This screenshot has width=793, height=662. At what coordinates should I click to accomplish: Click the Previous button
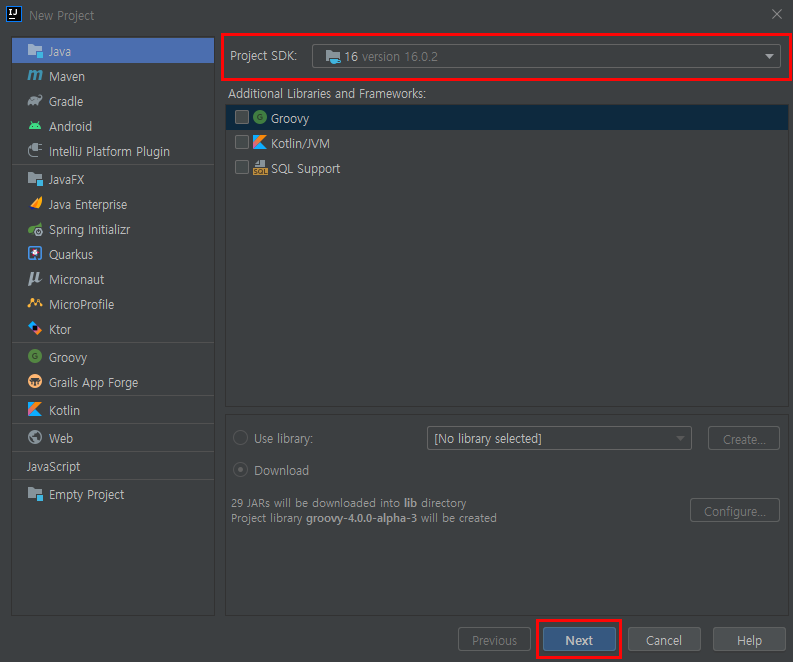click(x=494, y=640)
